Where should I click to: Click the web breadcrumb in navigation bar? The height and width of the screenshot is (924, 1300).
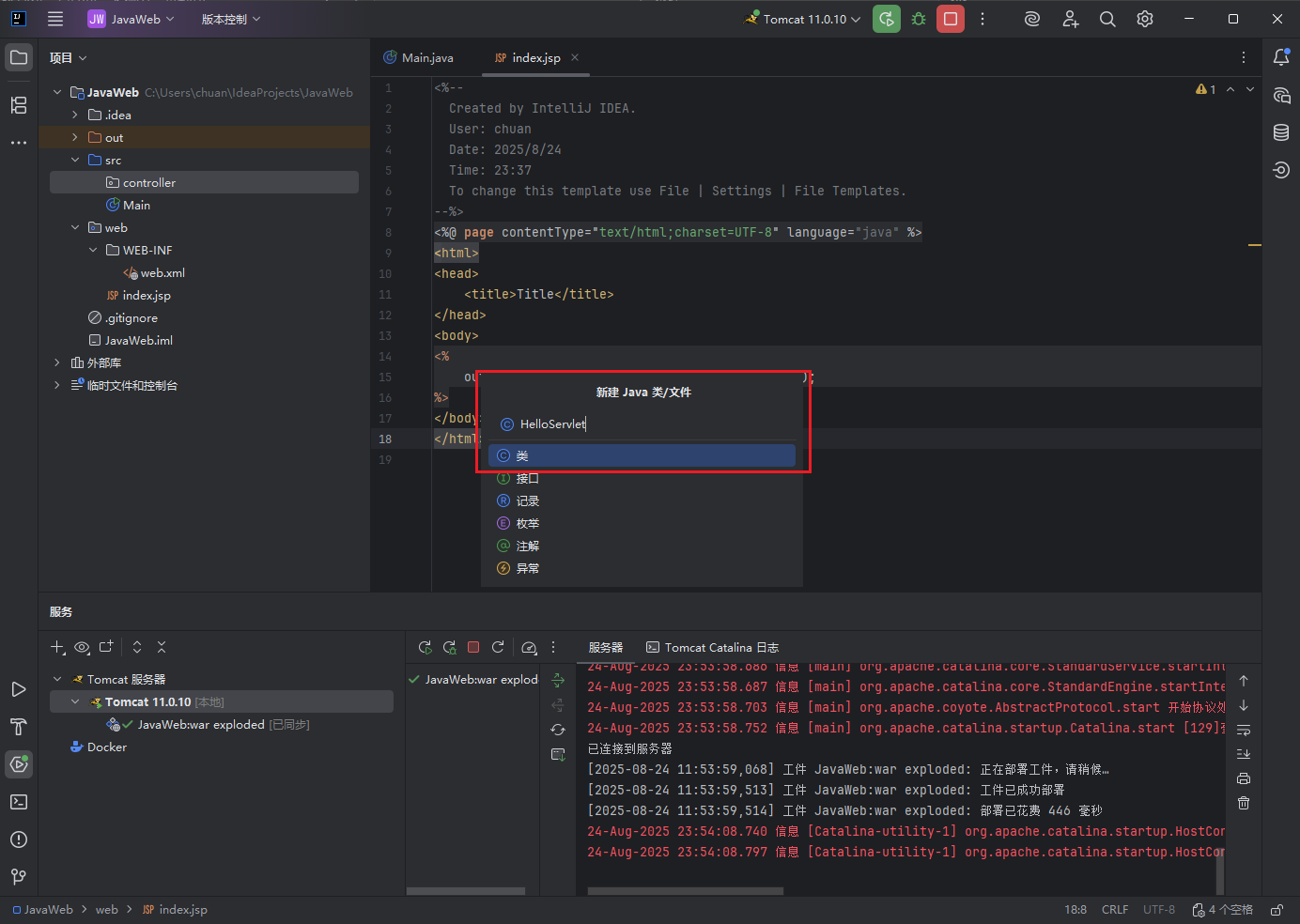tap(107, 910)
